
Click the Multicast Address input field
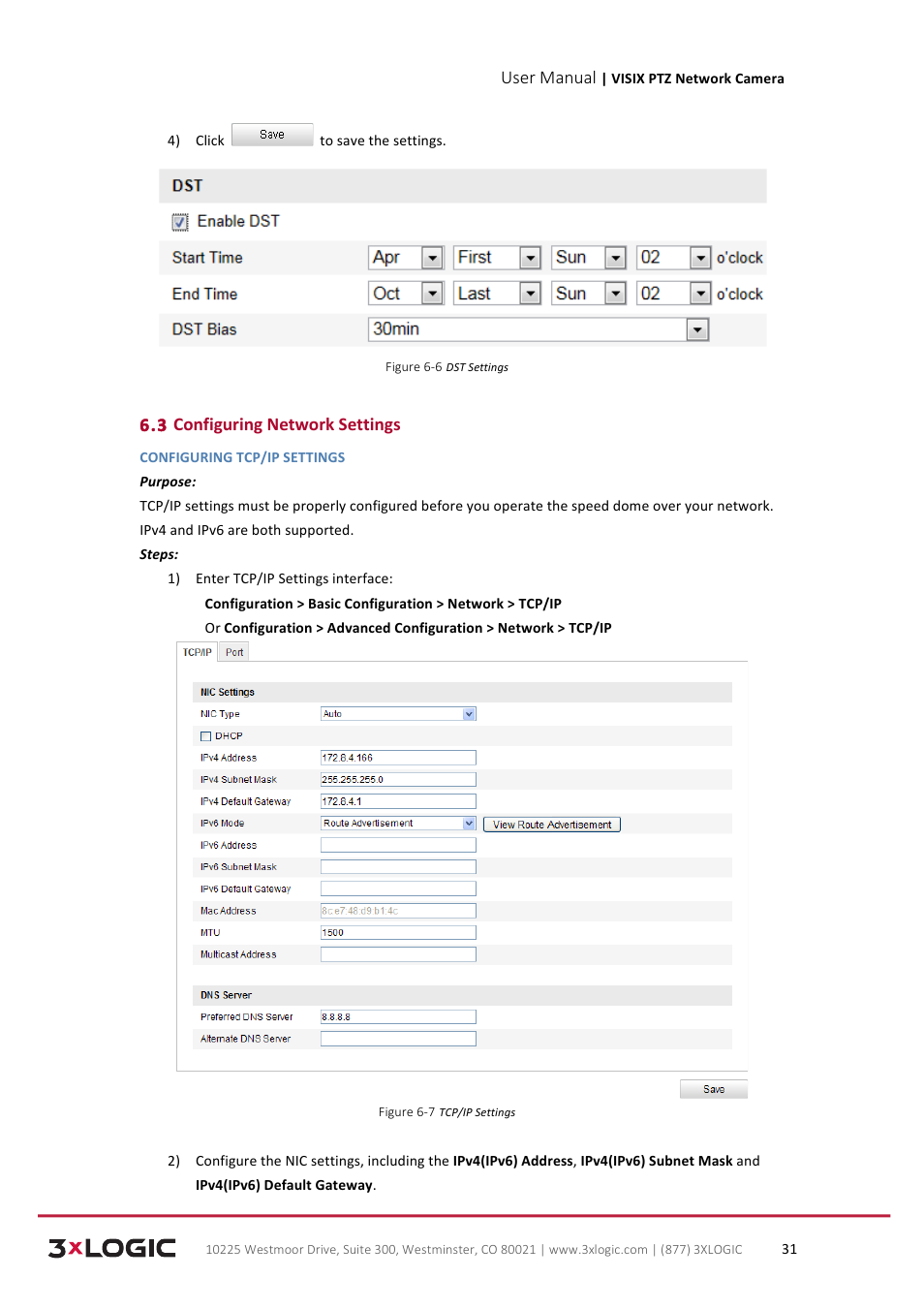point(398,954)
